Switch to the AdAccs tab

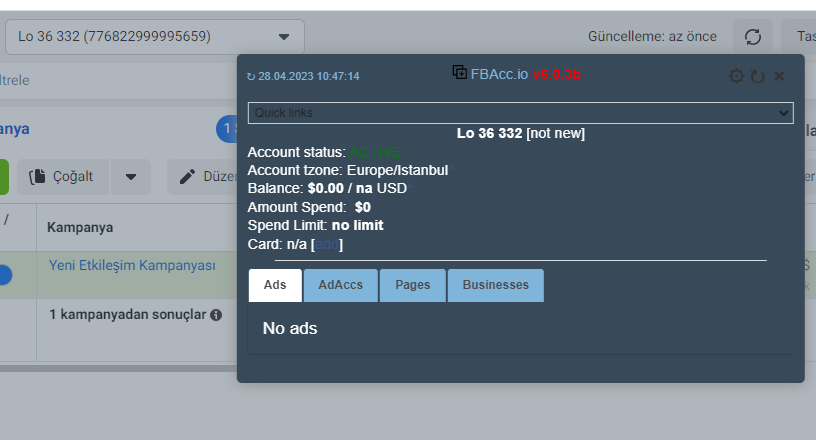[x=341, y=285]
